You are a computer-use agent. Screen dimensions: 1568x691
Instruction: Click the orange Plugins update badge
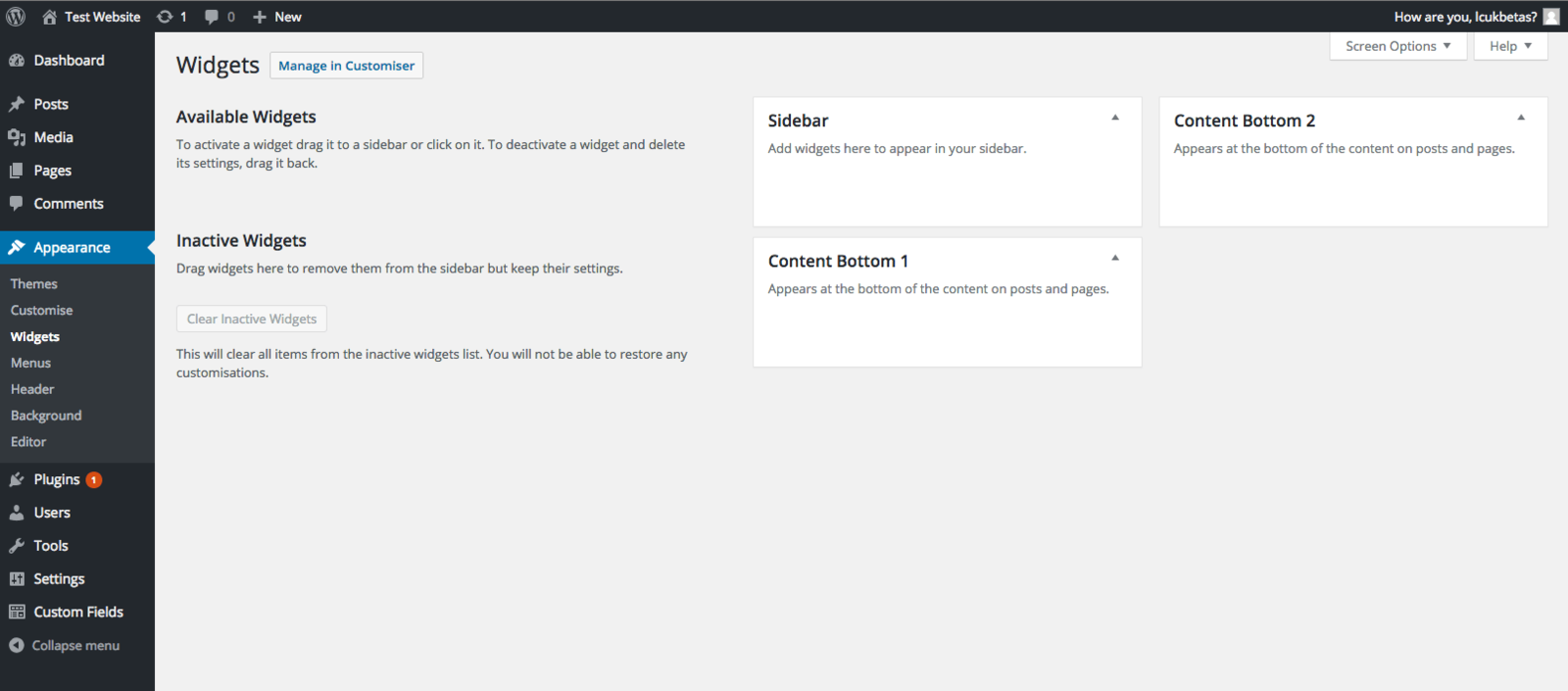pyautogui.click(x=94, y=480)
